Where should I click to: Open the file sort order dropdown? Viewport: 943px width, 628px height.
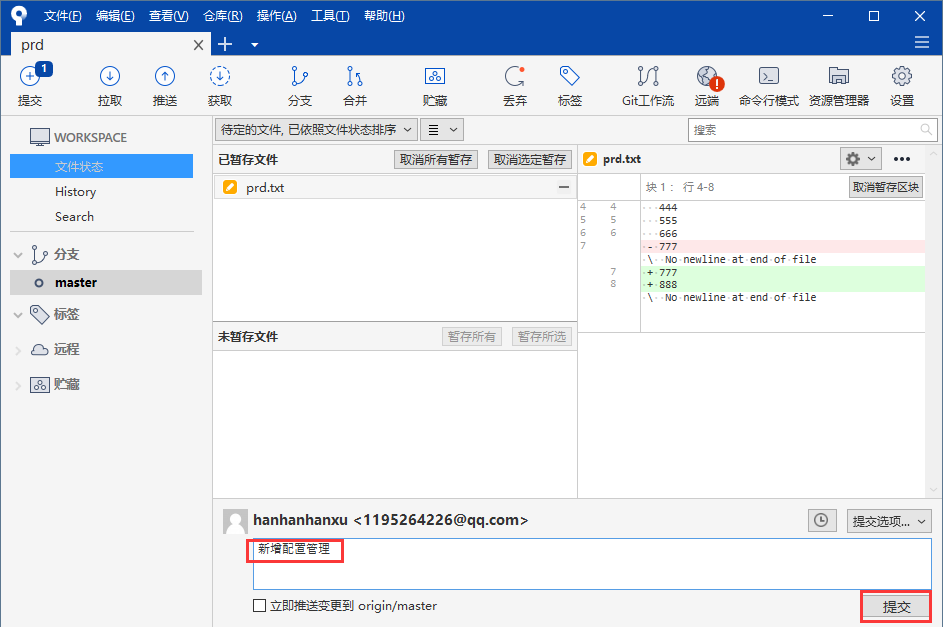317,129
